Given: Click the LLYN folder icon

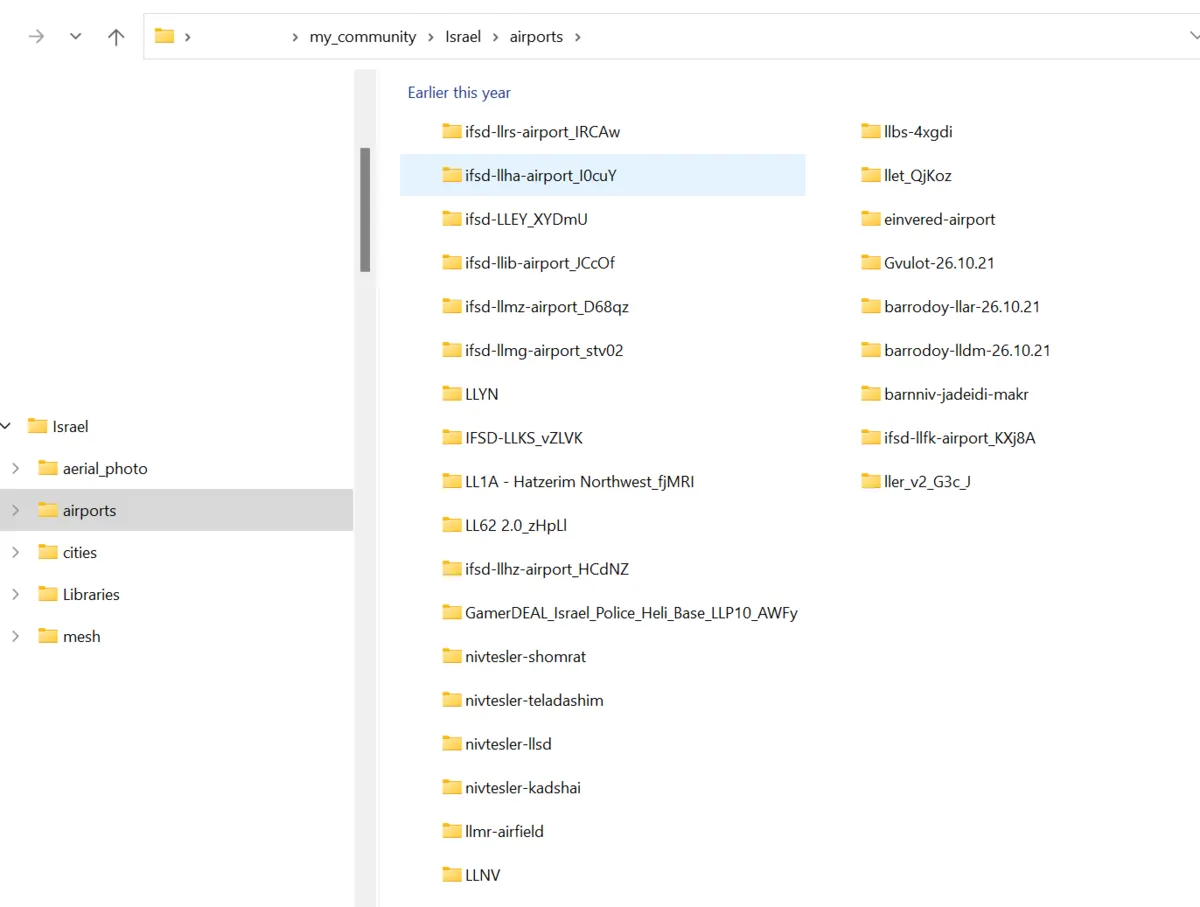Looking at the screenshot, I should point(452,394).
